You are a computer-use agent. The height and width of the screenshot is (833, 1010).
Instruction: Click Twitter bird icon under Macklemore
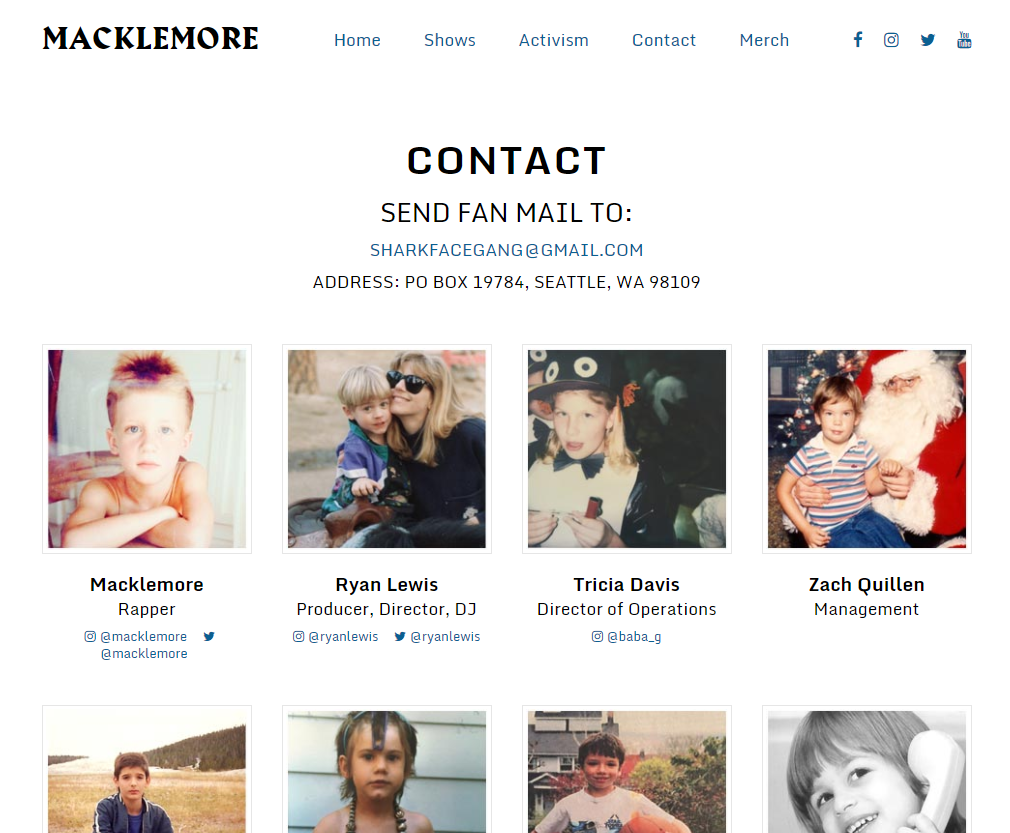[x=209, y=637]
